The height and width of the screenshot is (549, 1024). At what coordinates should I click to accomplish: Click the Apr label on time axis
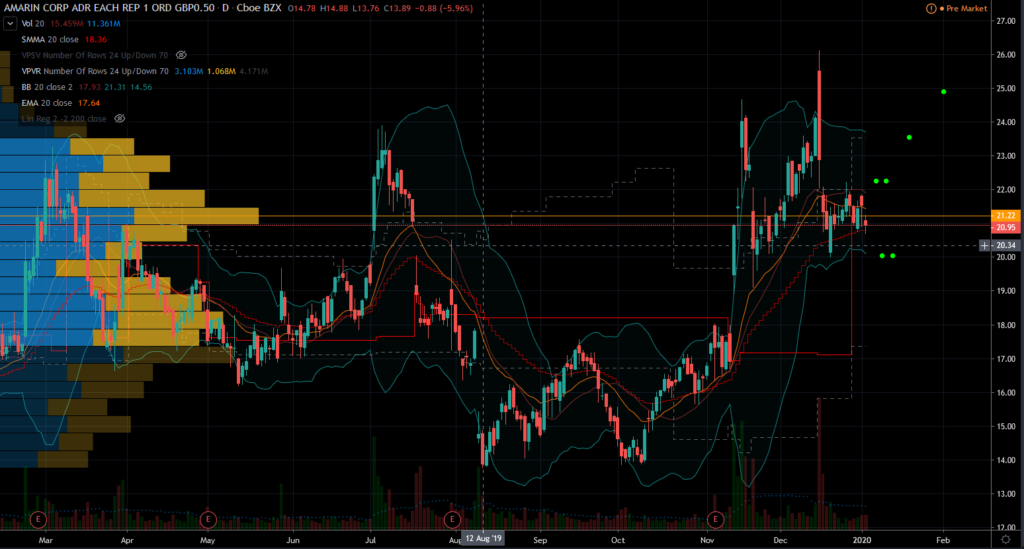pos(127,541)
